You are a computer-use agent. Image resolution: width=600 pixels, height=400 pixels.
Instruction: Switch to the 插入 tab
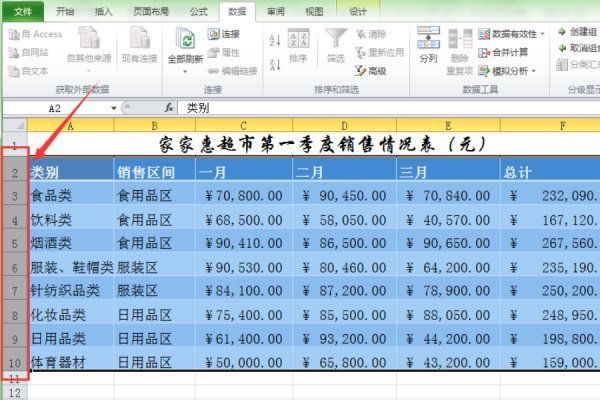point(103,11)
